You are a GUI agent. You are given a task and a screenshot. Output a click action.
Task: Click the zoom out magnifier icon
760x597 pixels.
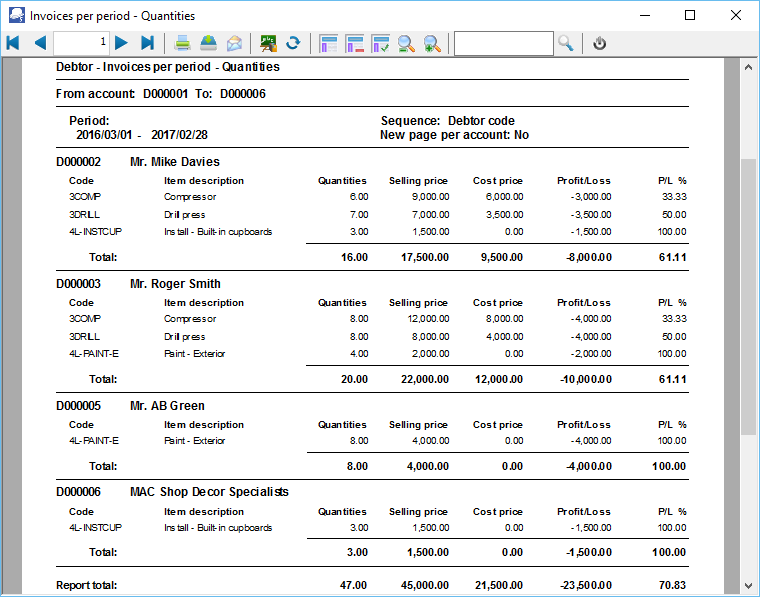point(407,43)
